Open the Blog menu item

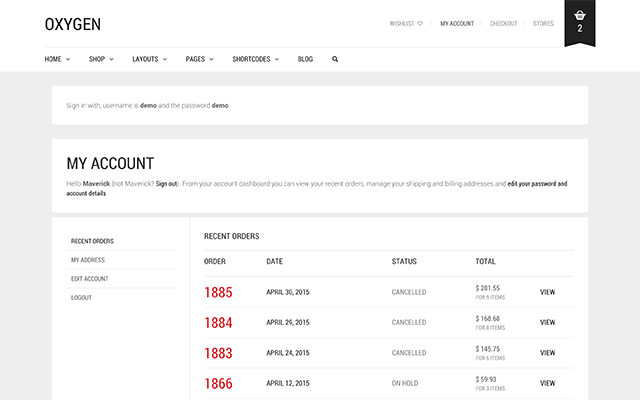(305, 59)
